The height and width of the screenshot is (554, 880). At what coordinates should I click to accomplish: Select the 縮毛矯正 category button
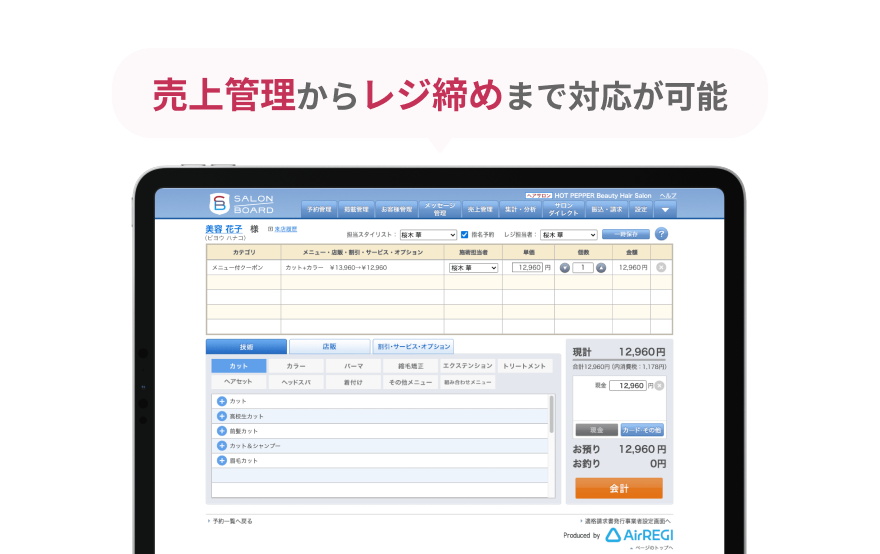(x=411, y=366)
